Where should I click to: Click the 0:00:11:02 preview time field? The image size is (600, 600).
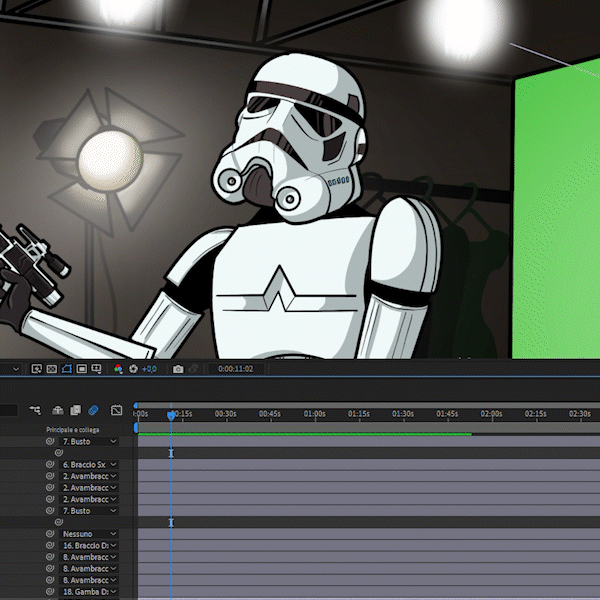click(235, 369)
